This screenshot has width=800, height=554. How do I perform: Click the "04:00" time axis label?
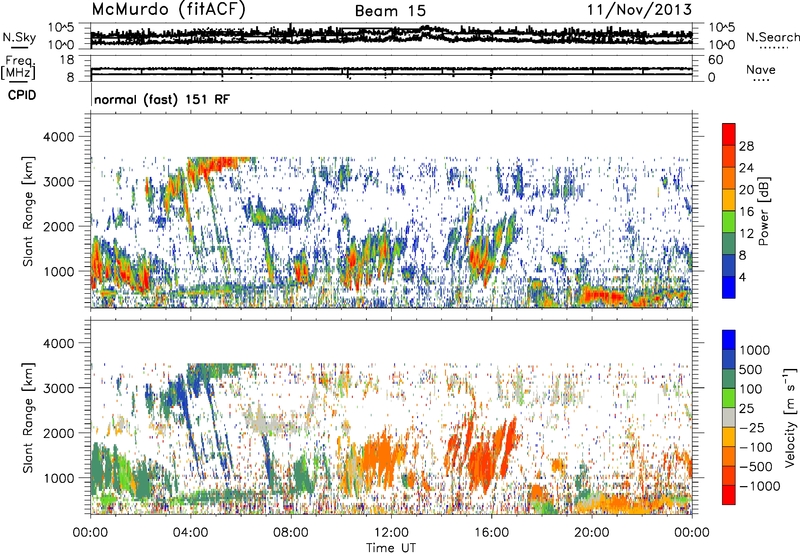pyautogui.click(x=191, y=533)
